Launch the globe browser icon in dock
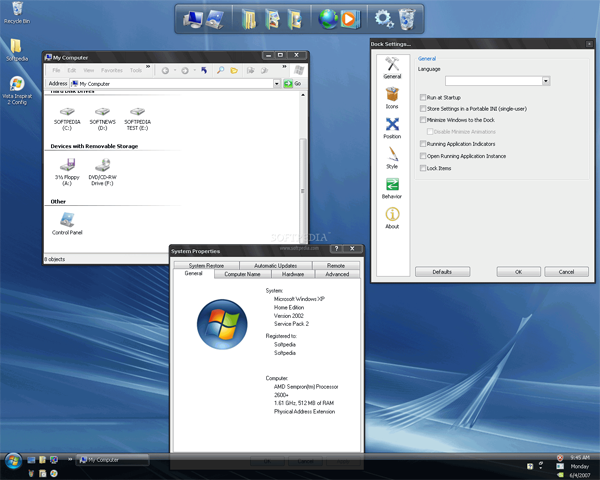The width and height of the screenshot is (600, 480). click(x=328, y=18)
